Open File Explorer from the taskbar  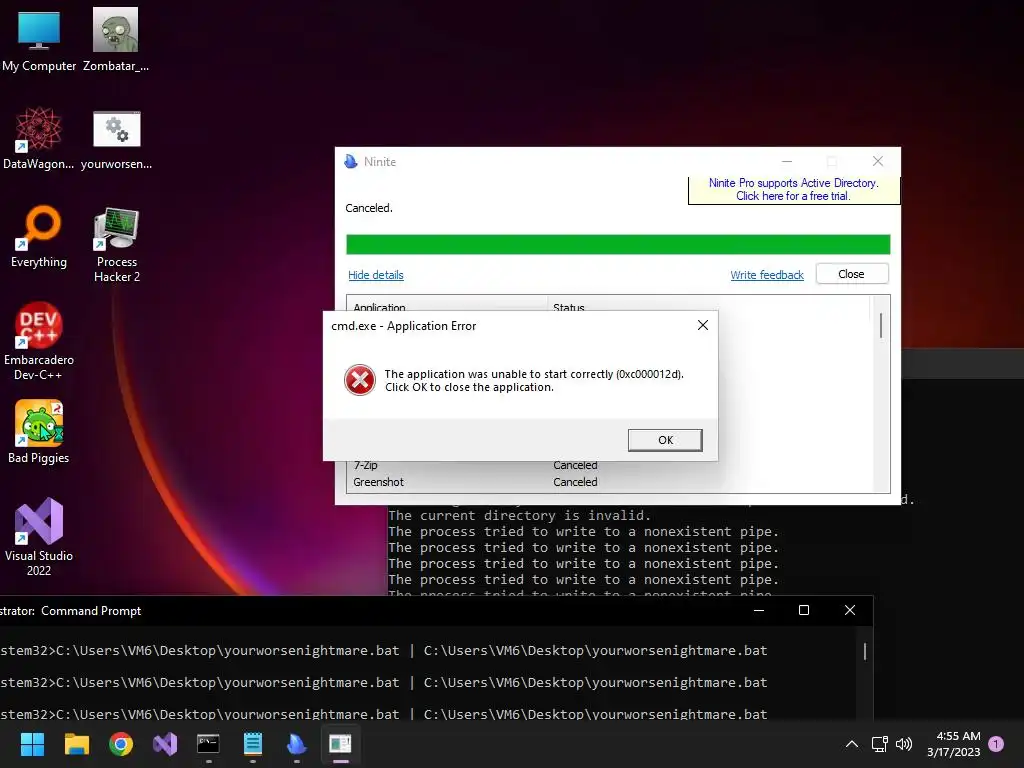click(x=76, y=744)
